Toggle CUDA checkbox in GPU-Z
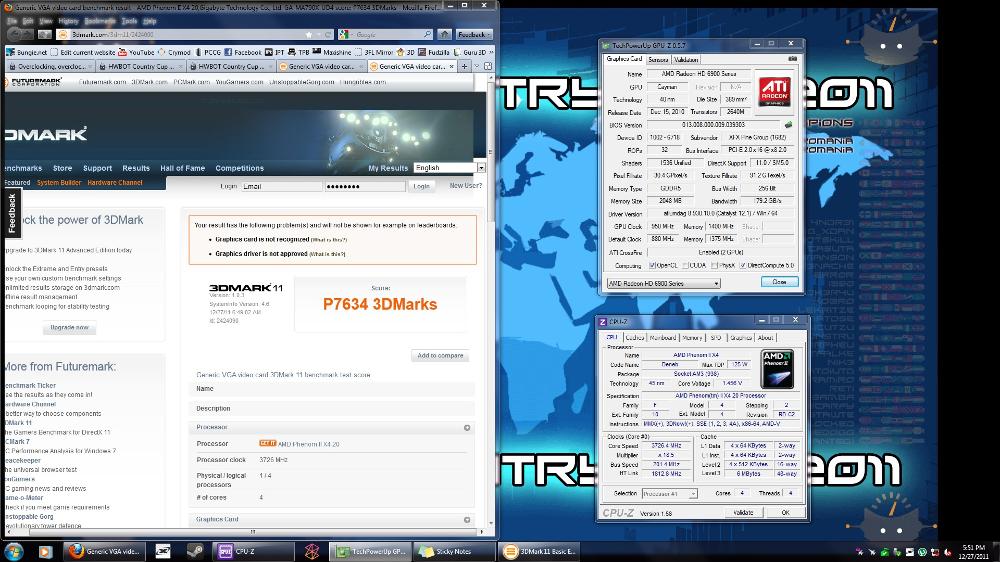 (686, 265)
